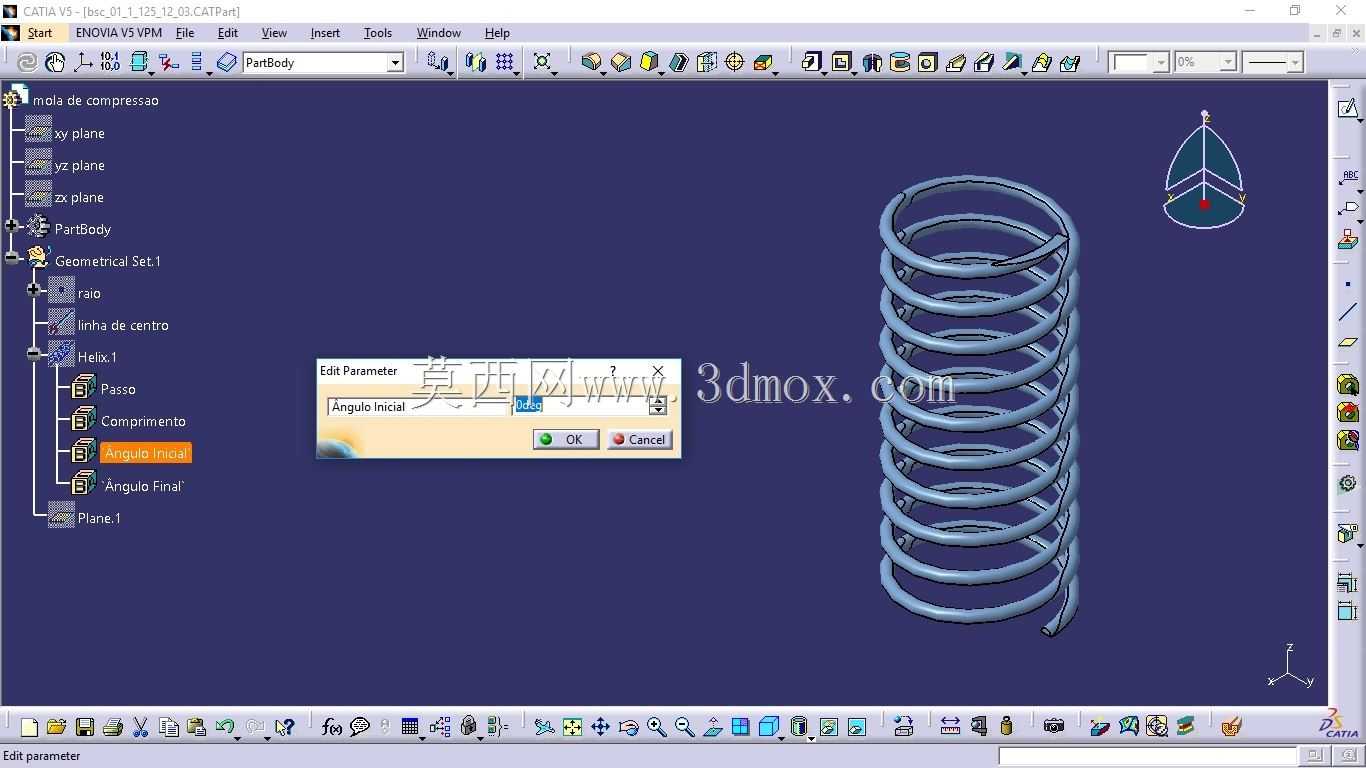1366x768 pixels.
Task: Click the Print icon in bottom toolbar
Action: 113,727
